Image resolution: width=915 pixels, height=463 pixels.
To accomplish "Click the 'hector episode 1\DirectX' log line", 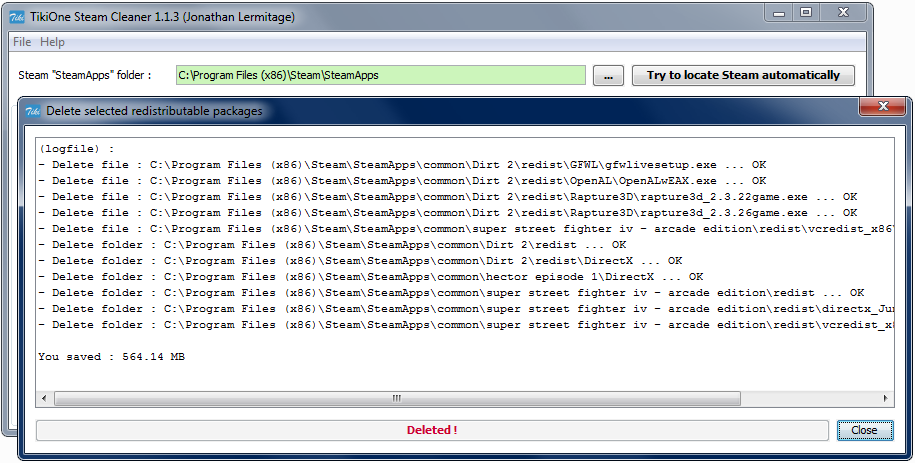I will (371, 277).
